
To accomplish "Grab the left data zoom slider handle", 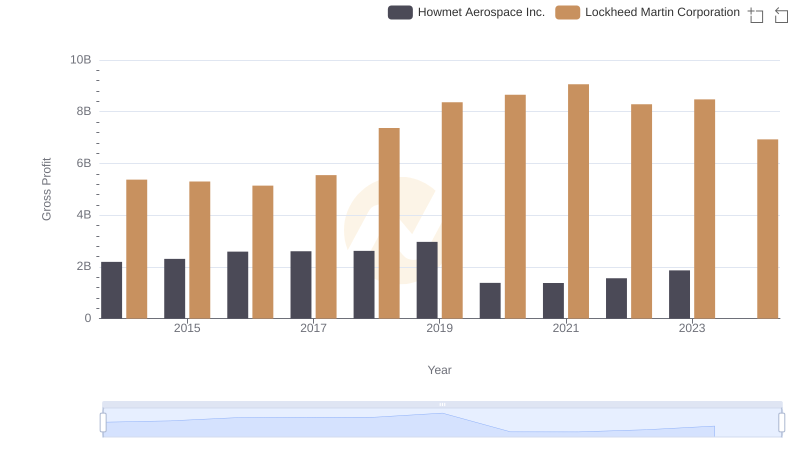I will coord(103,422).
